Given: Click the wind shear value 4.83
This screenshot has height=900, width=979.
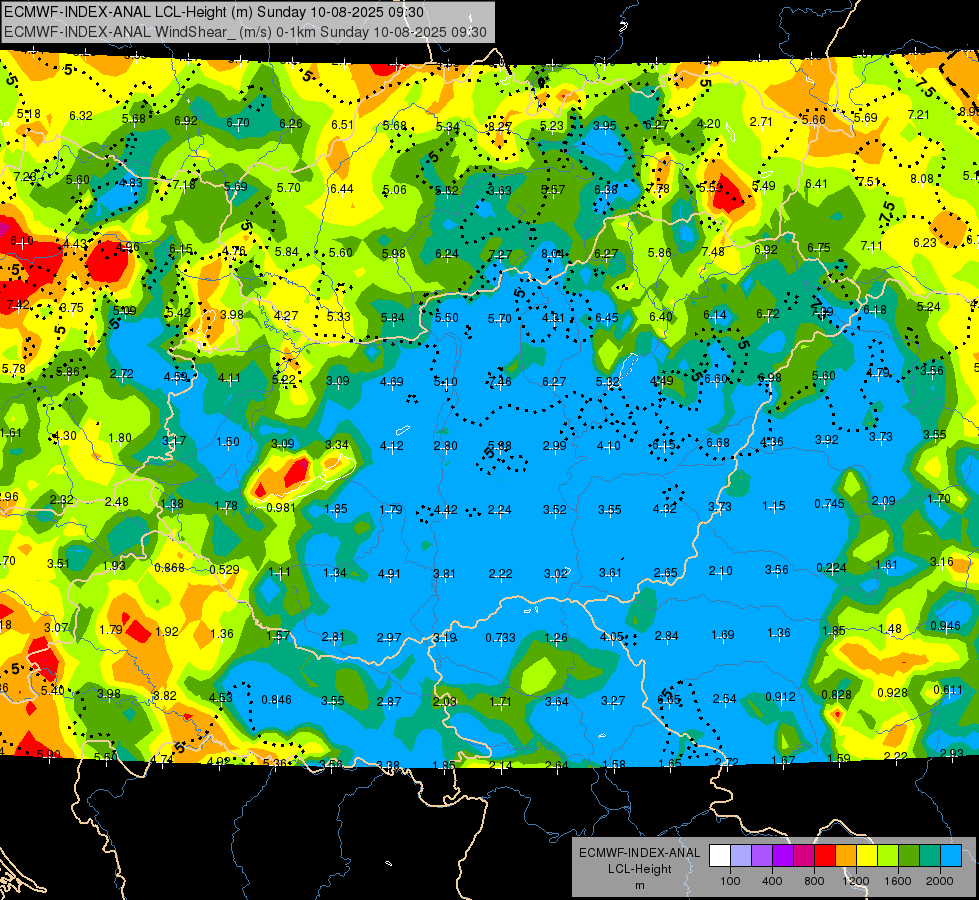Looking at the screenshot, I should (x=130, y=182).
